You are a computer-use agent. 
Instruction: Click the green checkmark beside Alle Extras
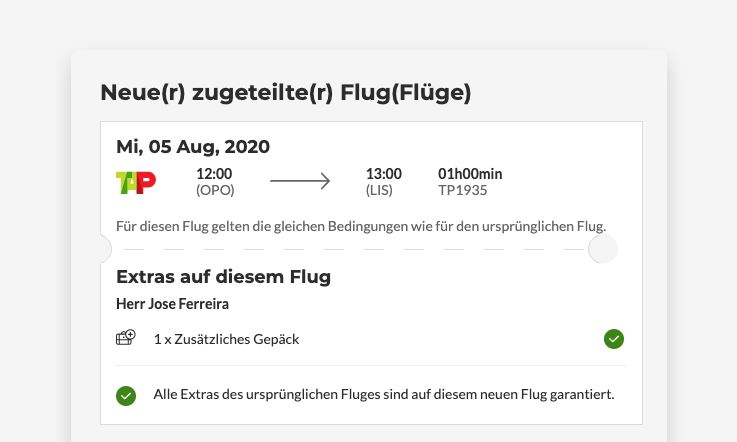[126, 395]
